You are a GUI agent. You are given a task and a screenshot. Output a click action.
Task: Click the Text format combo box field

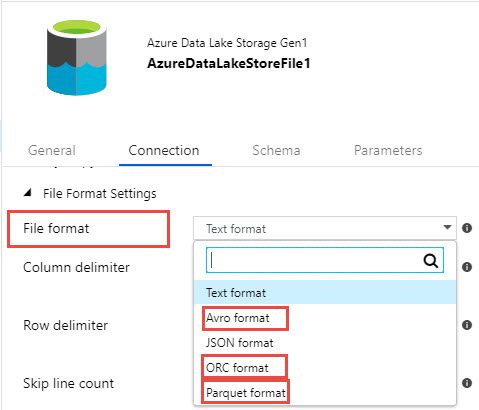[x=325, y=228]
